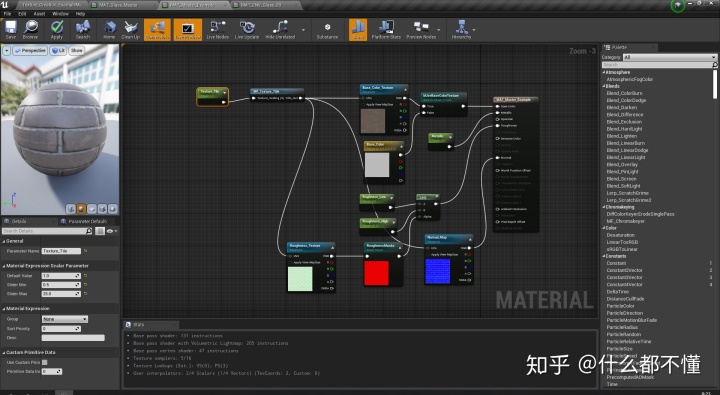Viewport: 720px width, 395px height.
Task: Switch to the MAT_Glass_Master tab
Action: tap(122, 5)
